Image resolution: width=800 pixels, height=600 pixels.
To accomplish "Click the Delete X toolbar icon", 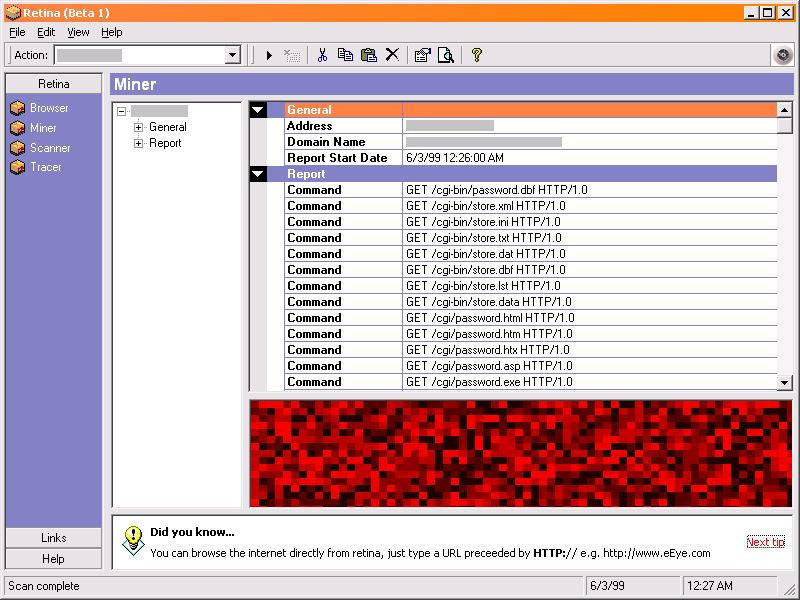I will click(x=392, y=55).
